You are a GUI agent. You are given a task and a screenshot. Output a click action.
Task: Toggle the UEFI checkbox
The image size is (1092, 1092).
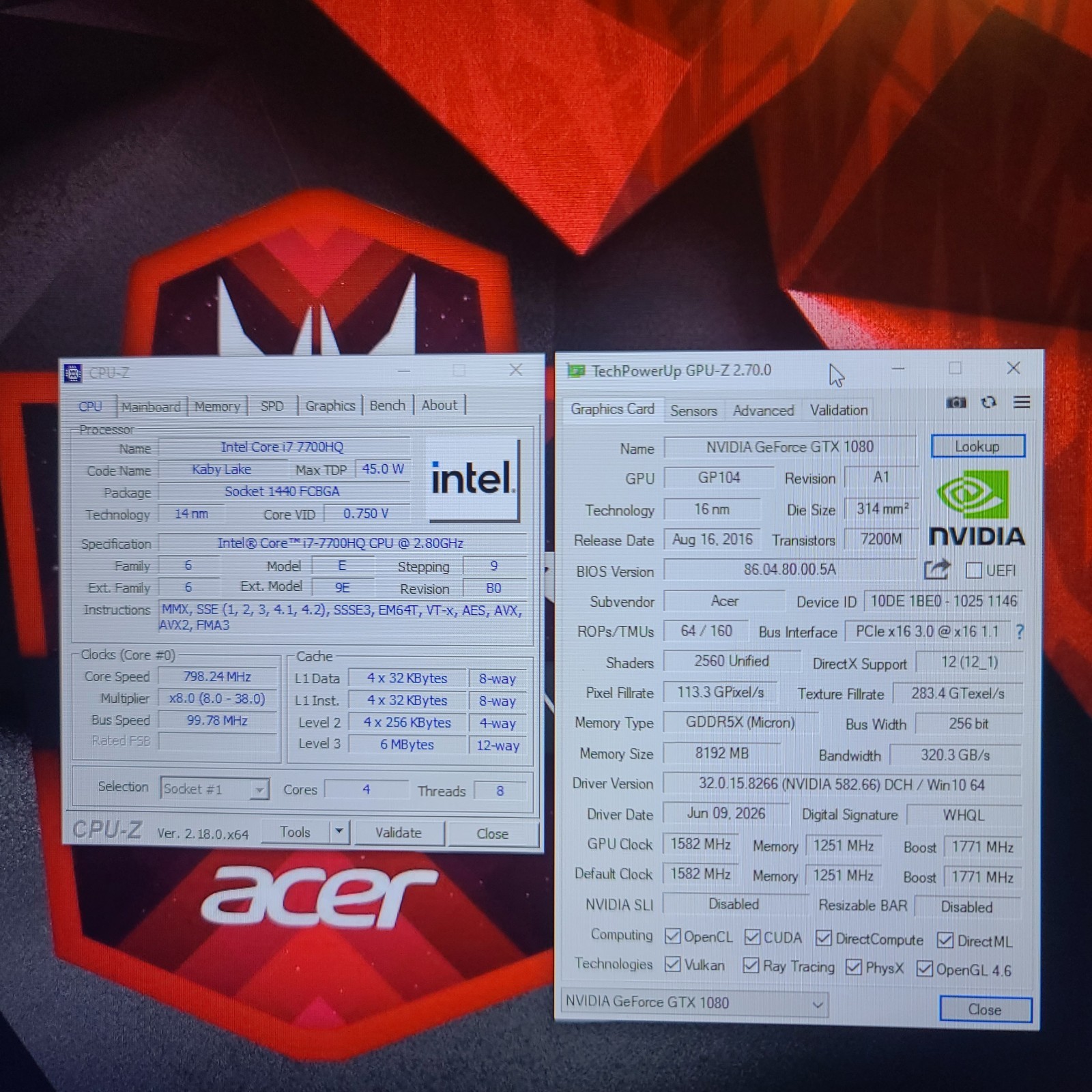(974, 570)
